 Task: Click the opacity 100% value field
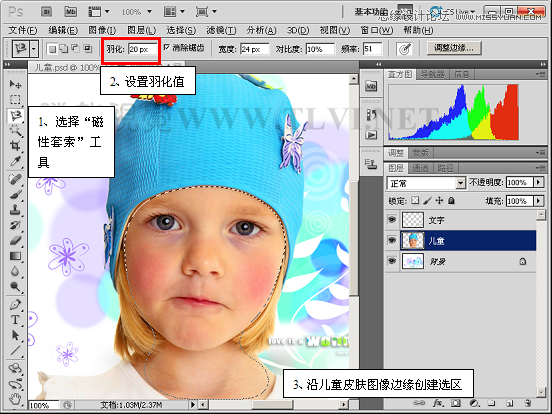click(x=520, y=182)
